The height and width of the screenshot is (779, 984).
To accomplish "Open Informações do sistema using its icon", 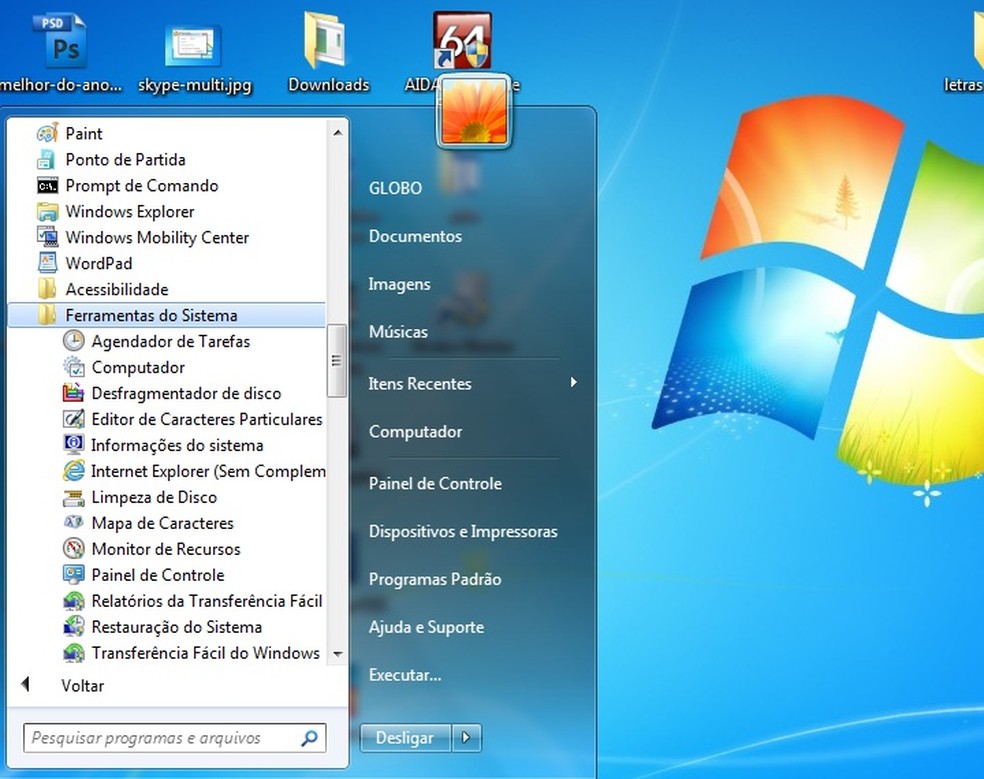I will [73, 444].
